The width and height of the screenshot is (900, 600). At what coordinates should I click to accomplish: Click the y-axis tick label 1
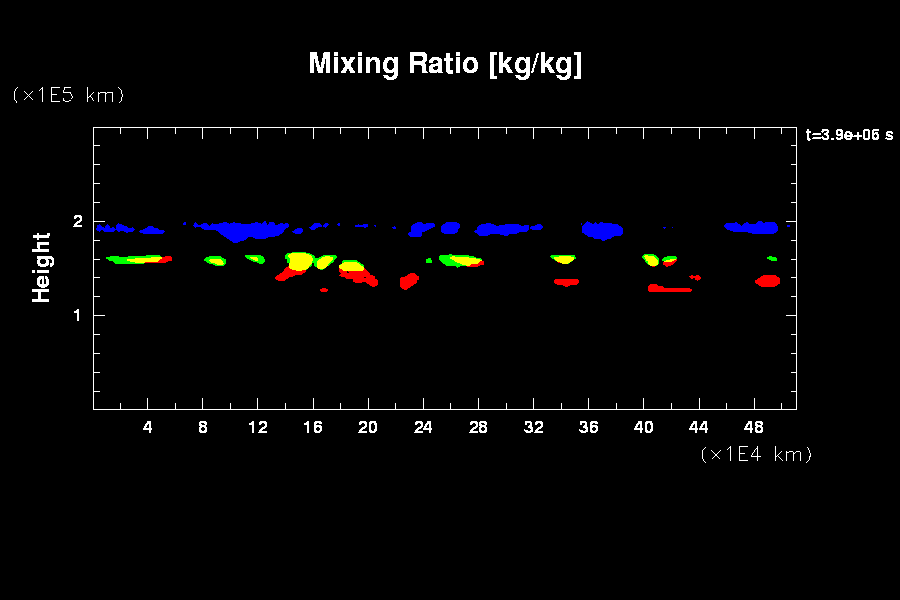76,316
